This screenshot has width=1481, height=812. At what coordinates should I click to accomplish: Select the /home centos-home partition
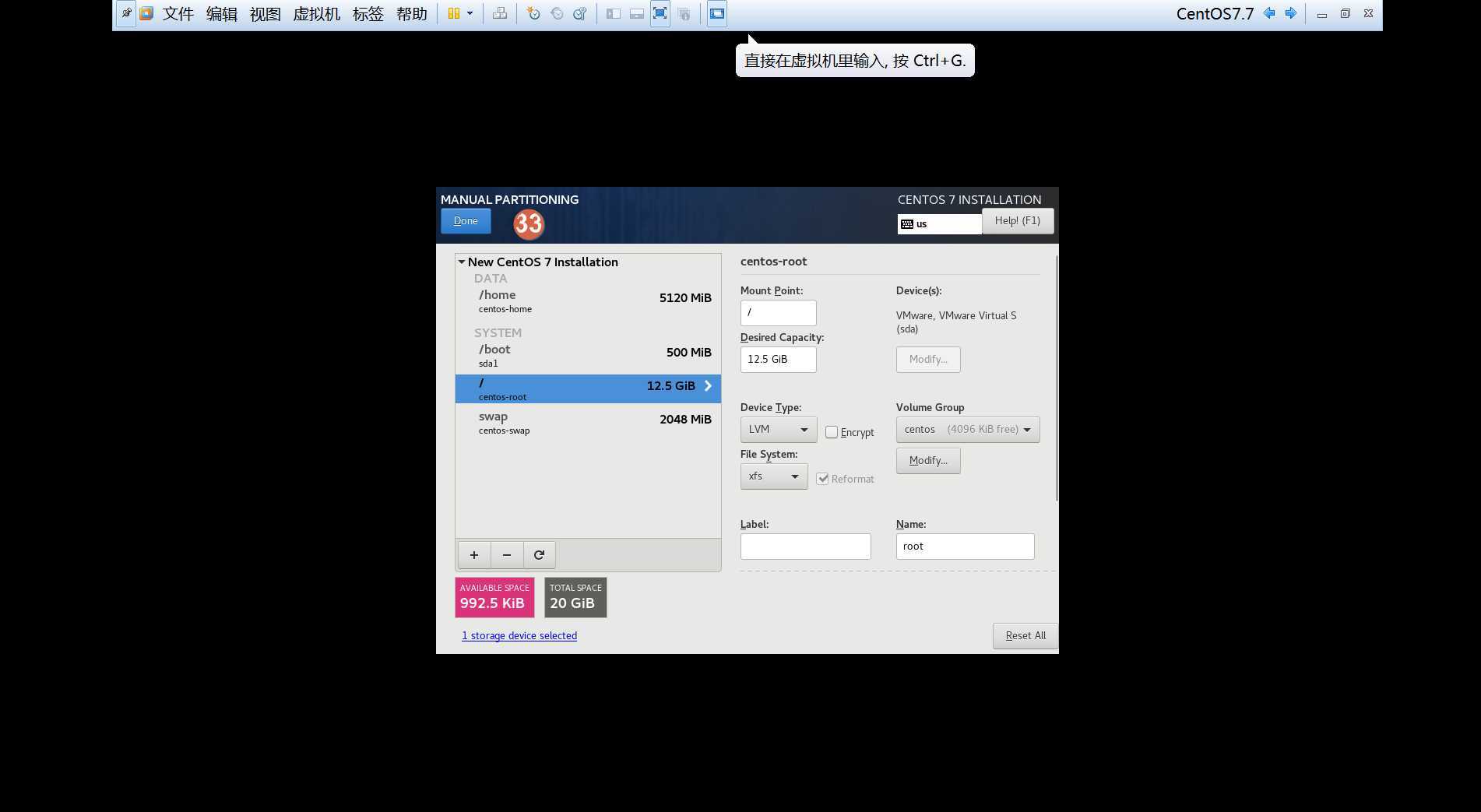click(588, 301)
